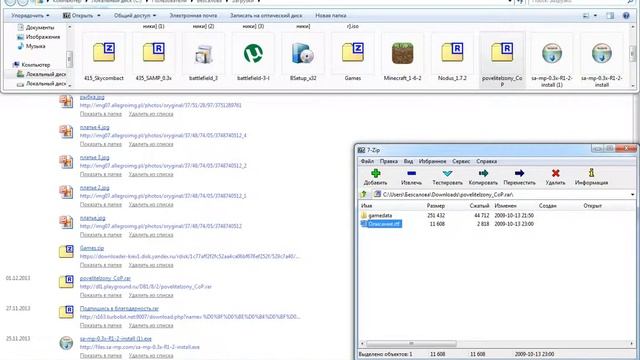Select the highlighted rtf file in 7-Zip
The image size is (640, 360).
381,224
